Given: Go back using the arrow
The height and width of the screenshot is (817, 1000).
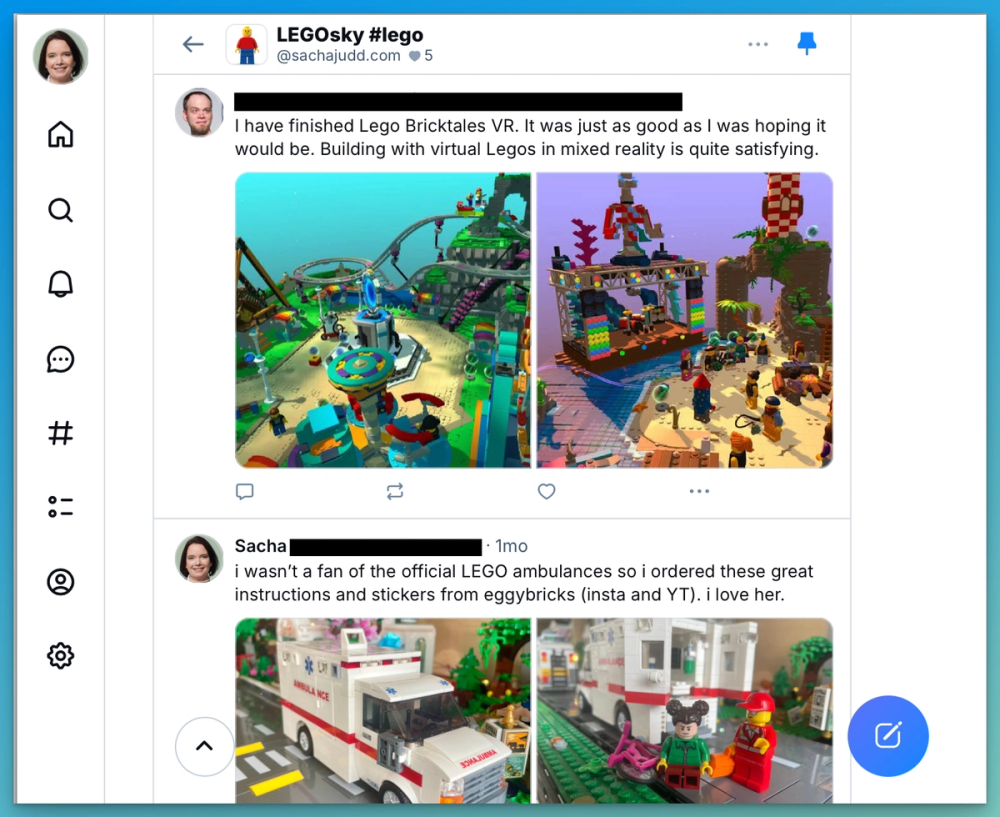Looking at the screenshot, I should point(193,44).
